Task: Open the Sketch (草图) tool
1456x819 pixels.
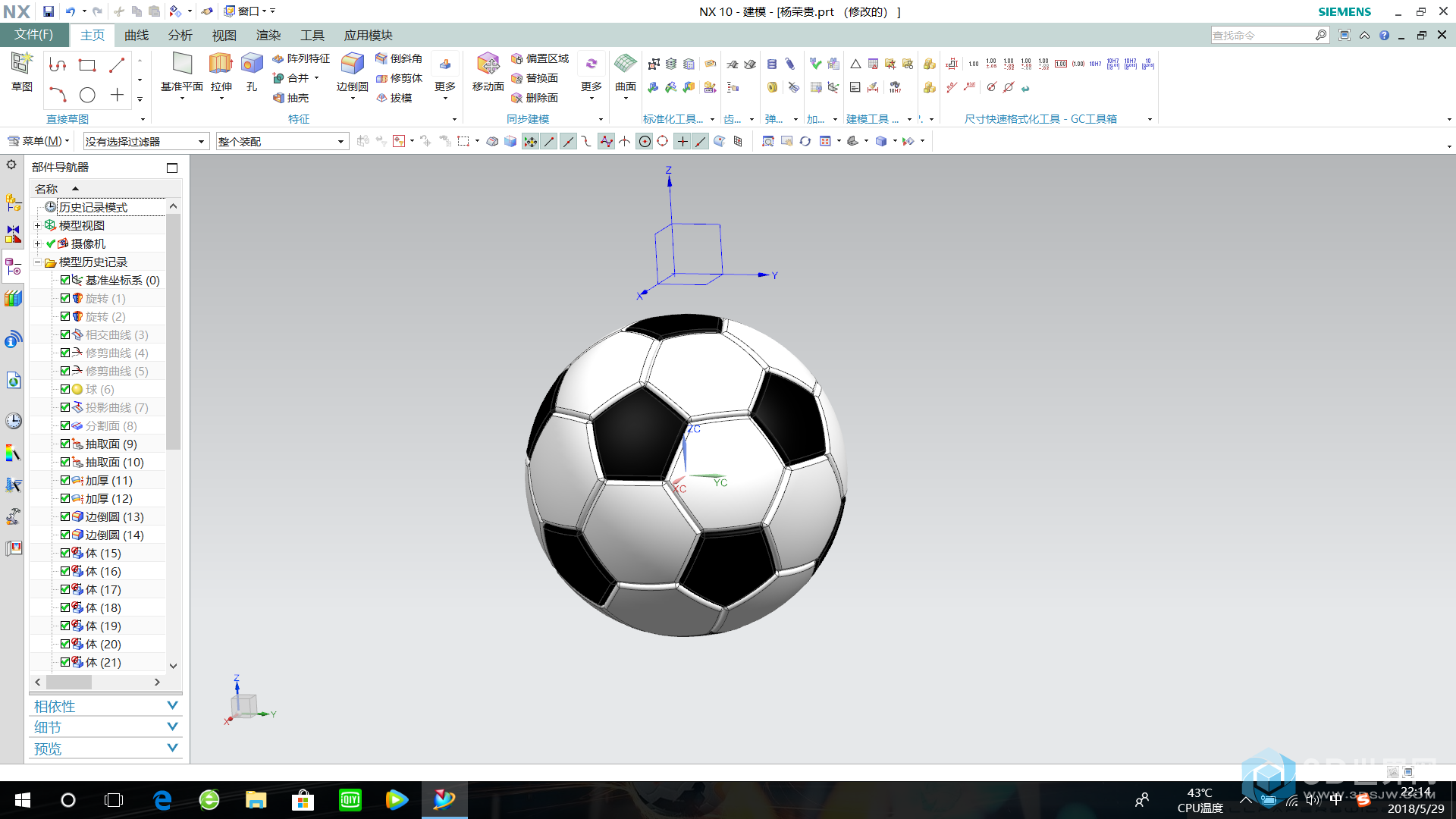Action: [x=22, y=72]
